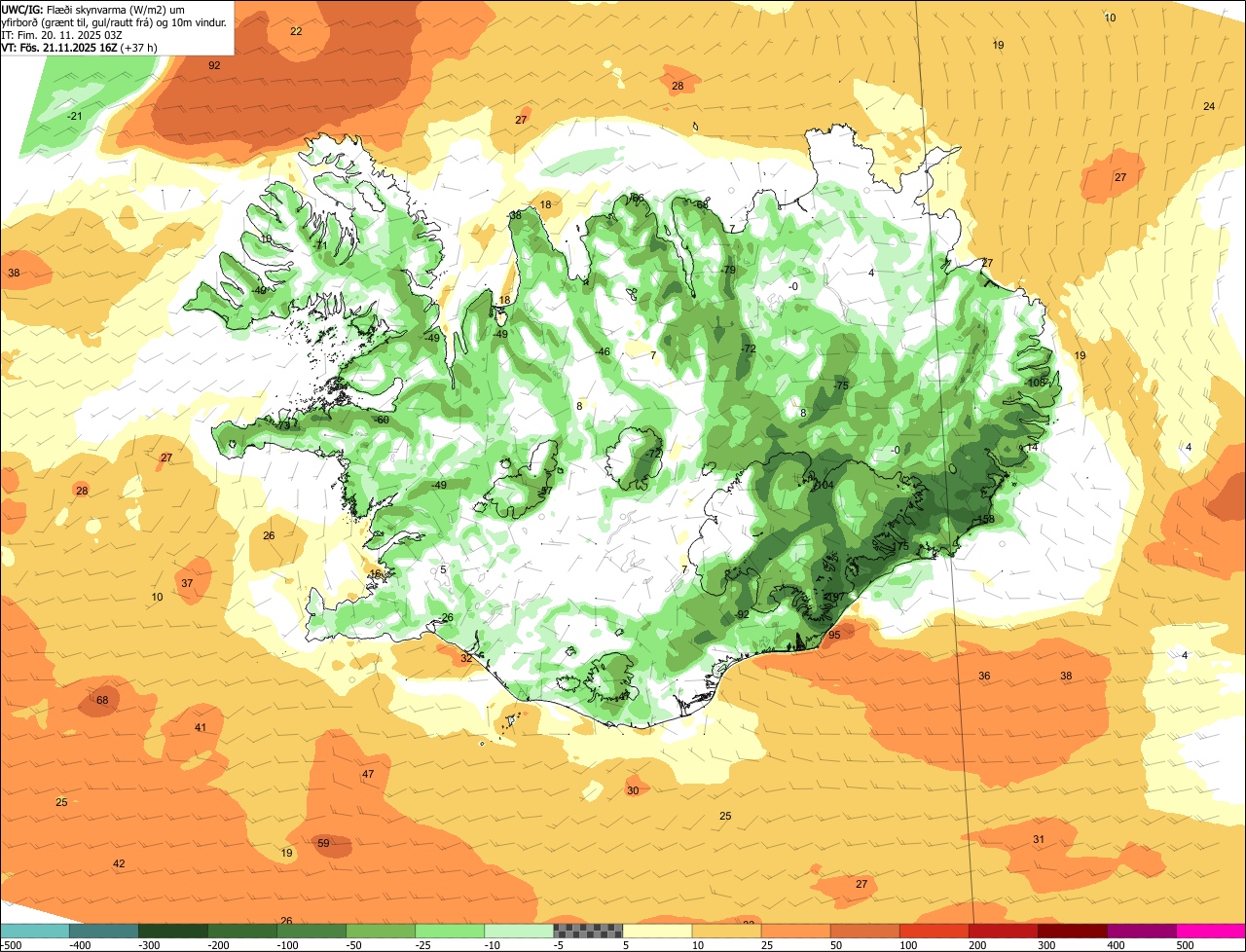The width and height of the screenshot is (1246, 952).
Task: Select the '158' value on the southeast coast
Action: point(985,520)
